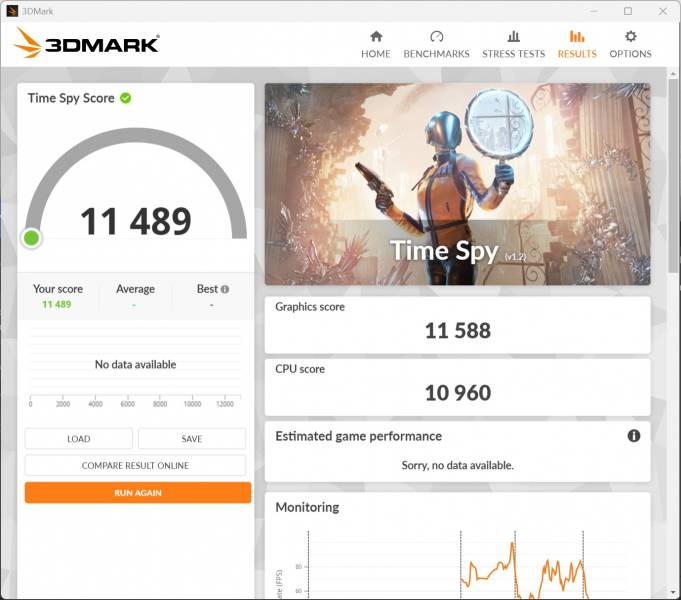This screenshot has width=681, height=600.
Task: Click the 3DMark logo
Action: click(86, 43)
